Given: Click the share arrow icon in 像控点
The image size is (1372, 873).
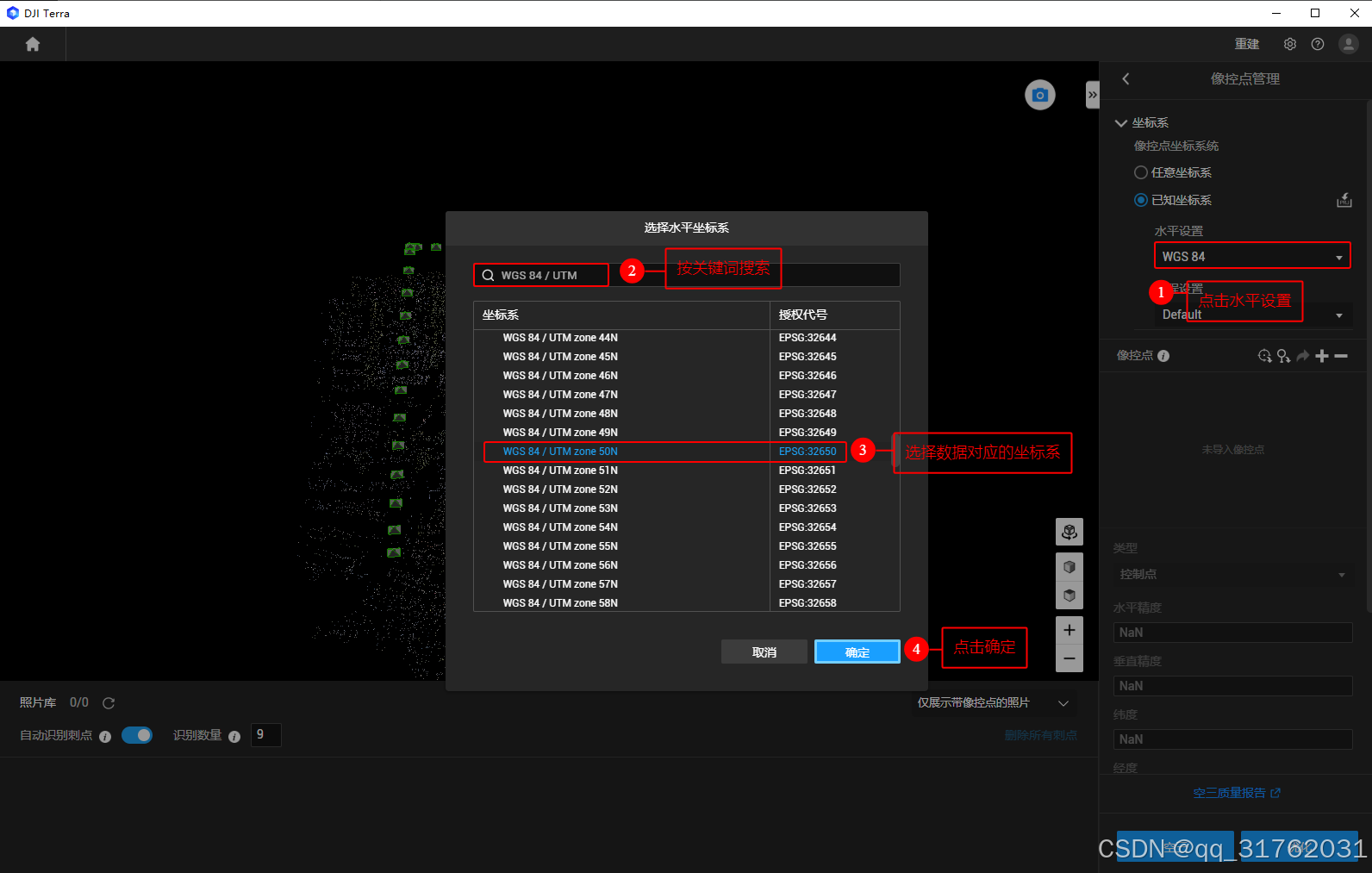Looking at the screenshot, I should click(x=1303, y=356).
